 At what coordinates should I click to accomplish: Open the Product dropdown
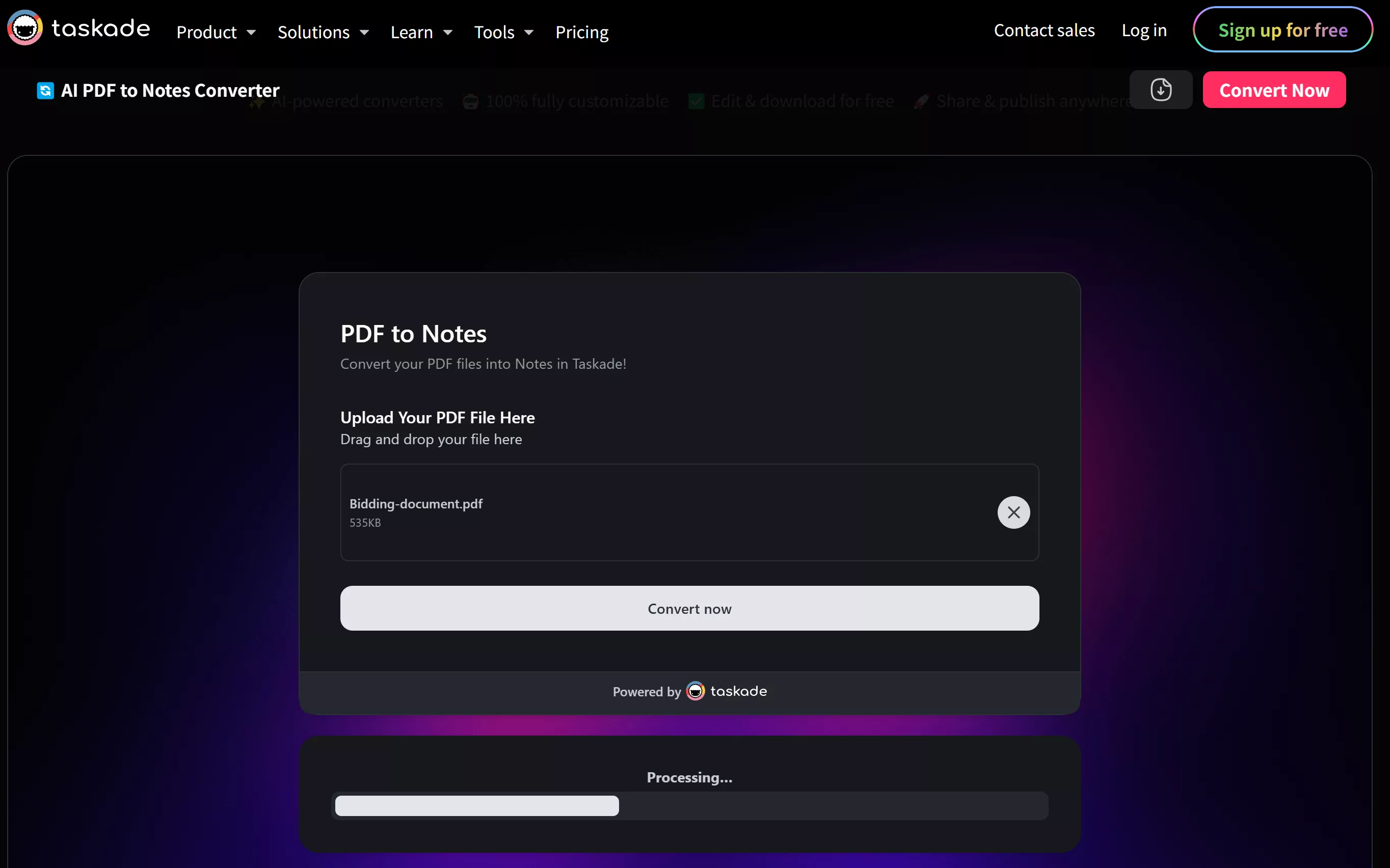216,32
